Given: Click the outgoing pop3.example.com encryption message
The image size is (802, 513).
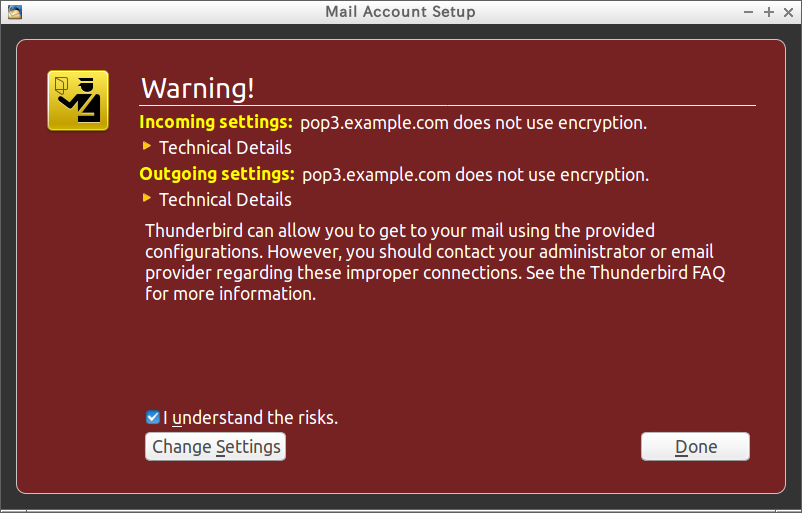Looking at the screenshot, I should coord(475,175).
